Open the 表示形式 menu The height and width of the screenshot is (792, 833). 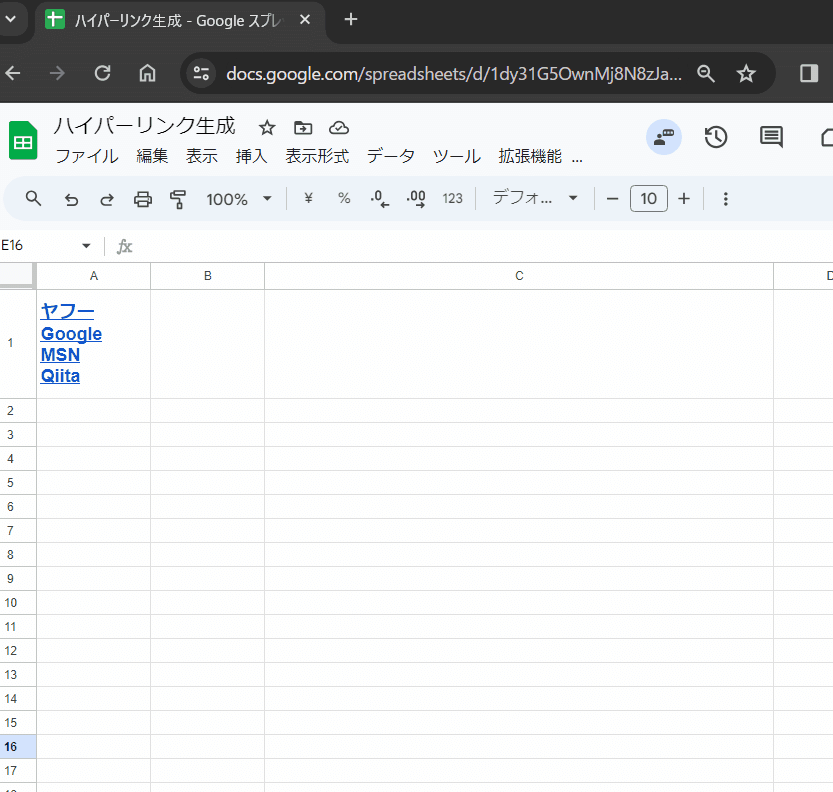[317, 156]
